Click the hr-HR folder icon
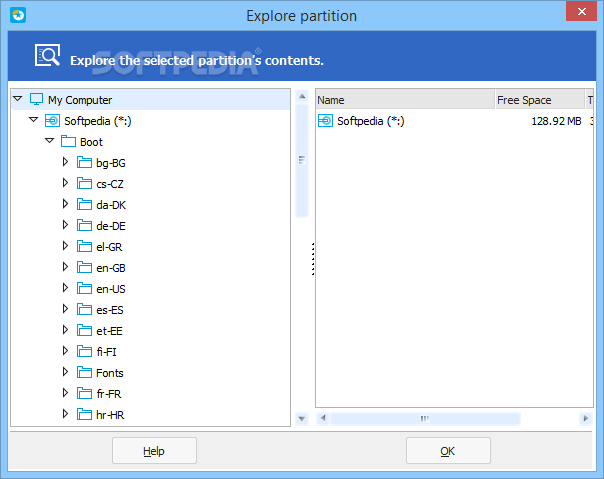This screenshot has height=479, width=604. pos(84,415)
